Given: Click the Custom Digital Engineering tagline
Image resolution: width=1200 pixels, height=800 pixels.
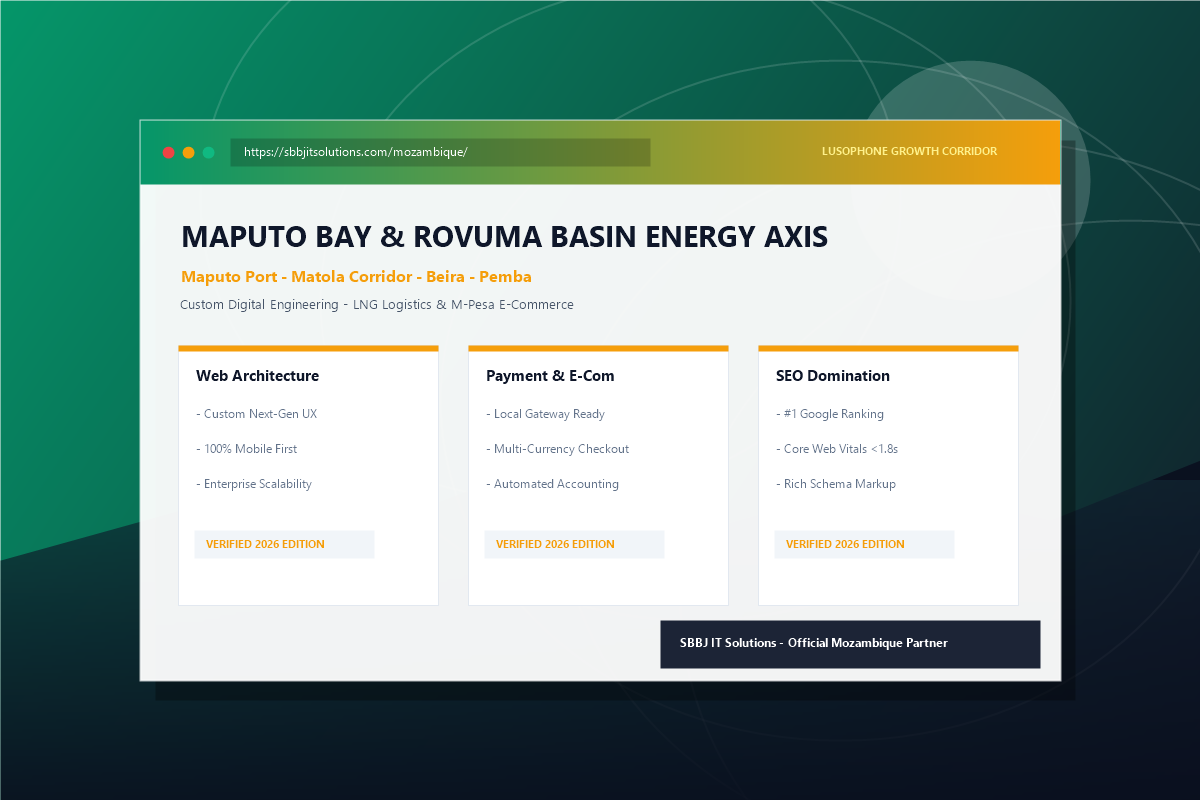Looking at the screenshot, I should coord(377,304).
